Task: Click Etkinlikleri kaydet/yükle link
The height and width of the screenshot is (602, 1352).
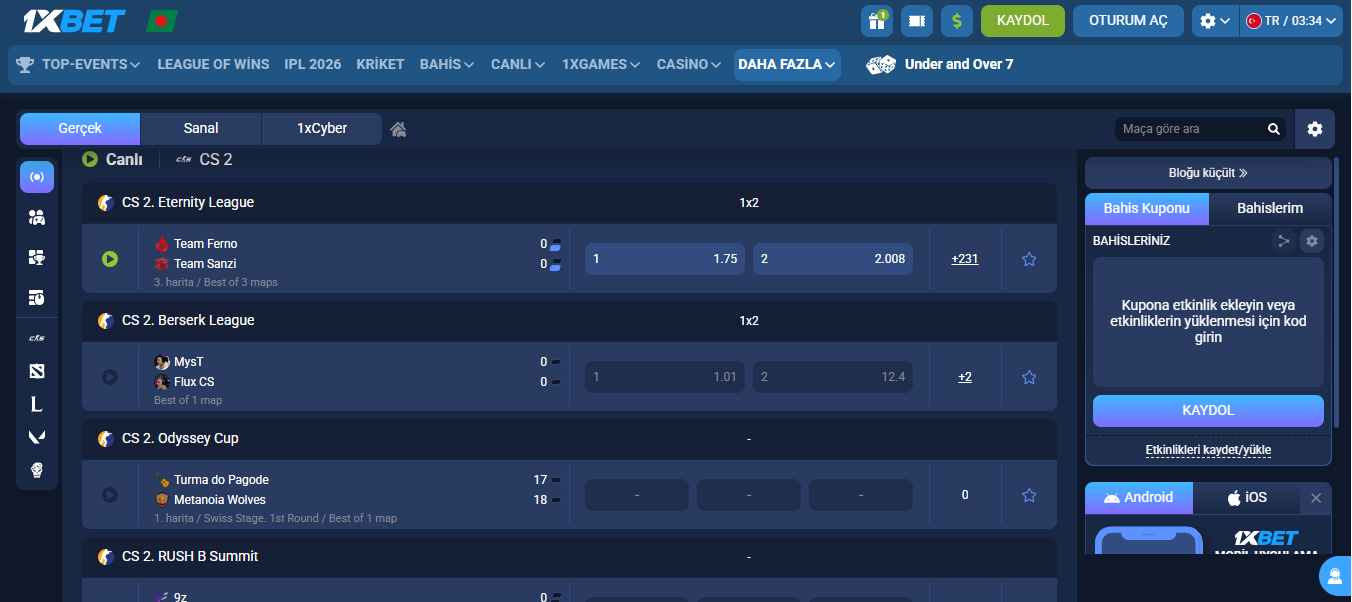Action: [1208, 450]
